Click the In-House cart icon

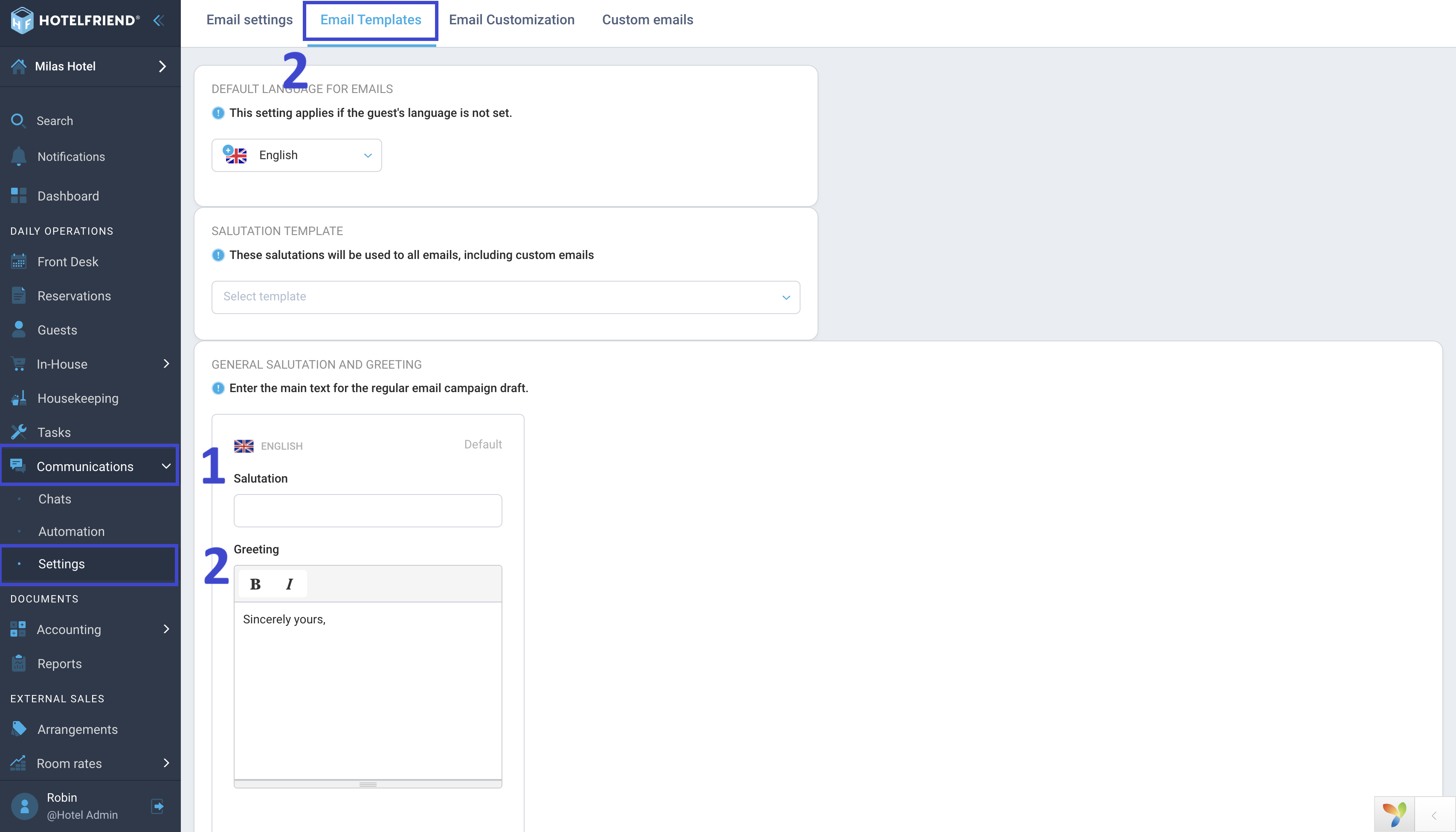coord(18,364)
